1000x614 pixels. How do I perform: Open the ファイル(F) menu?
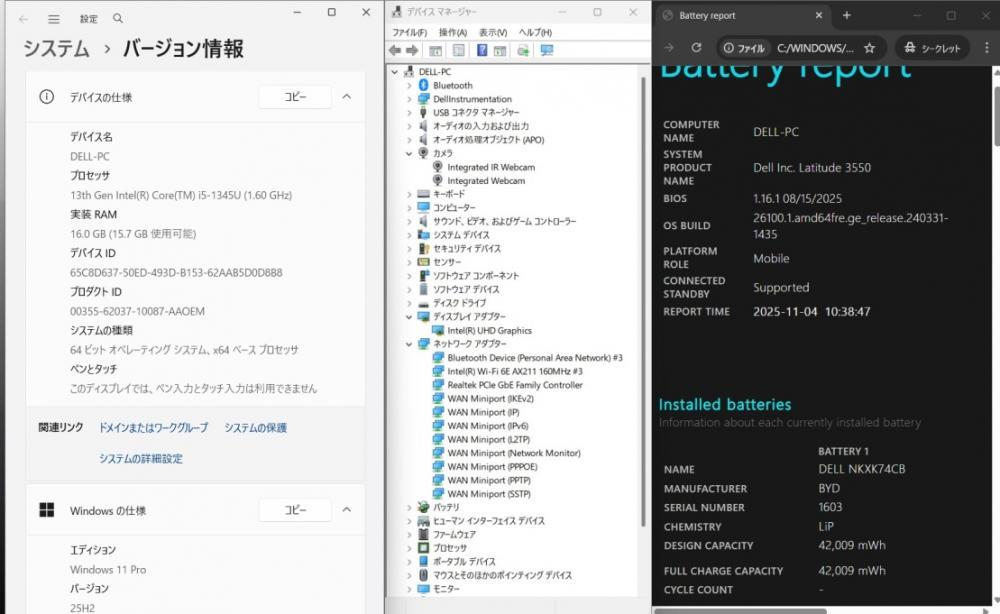click(x=409, y=33)
